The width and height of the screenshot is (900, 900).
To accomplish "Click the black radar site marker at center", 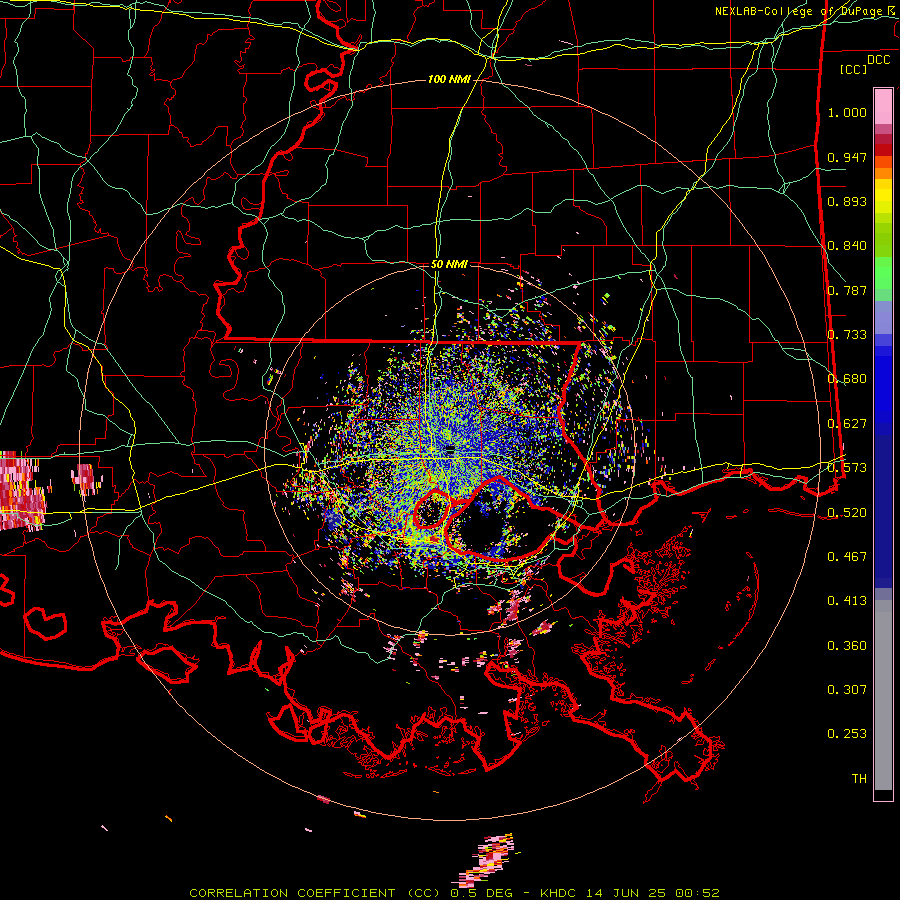I will (450, 449).
